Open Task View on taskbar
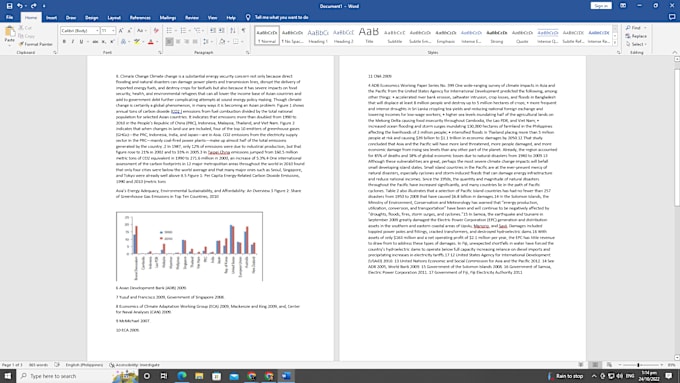The image size is (680, 383). (x=163, y=376)
